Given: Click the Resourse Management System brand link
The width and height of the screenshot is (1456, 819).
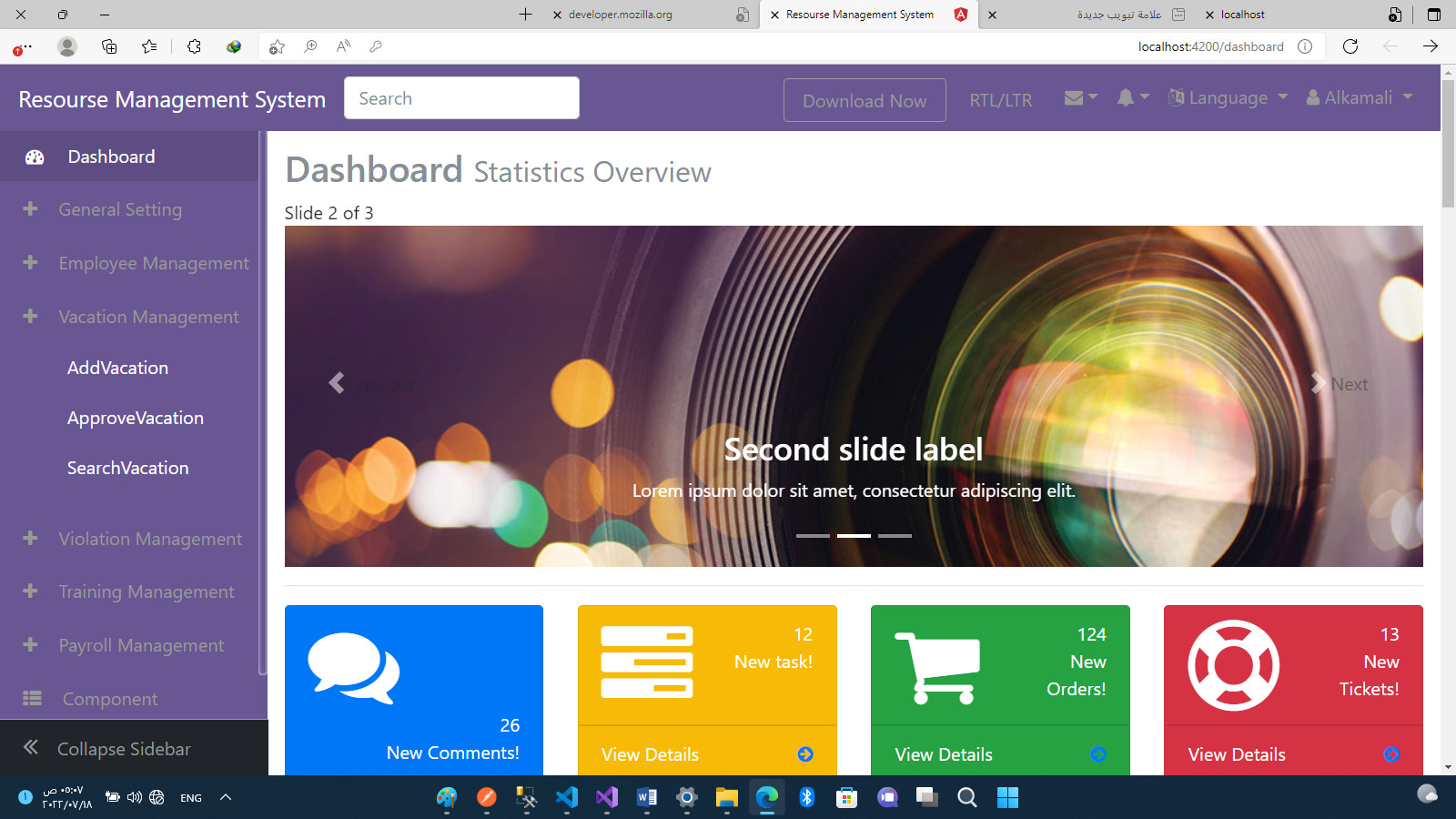Looking at the screenshot, I should (172, 99).
